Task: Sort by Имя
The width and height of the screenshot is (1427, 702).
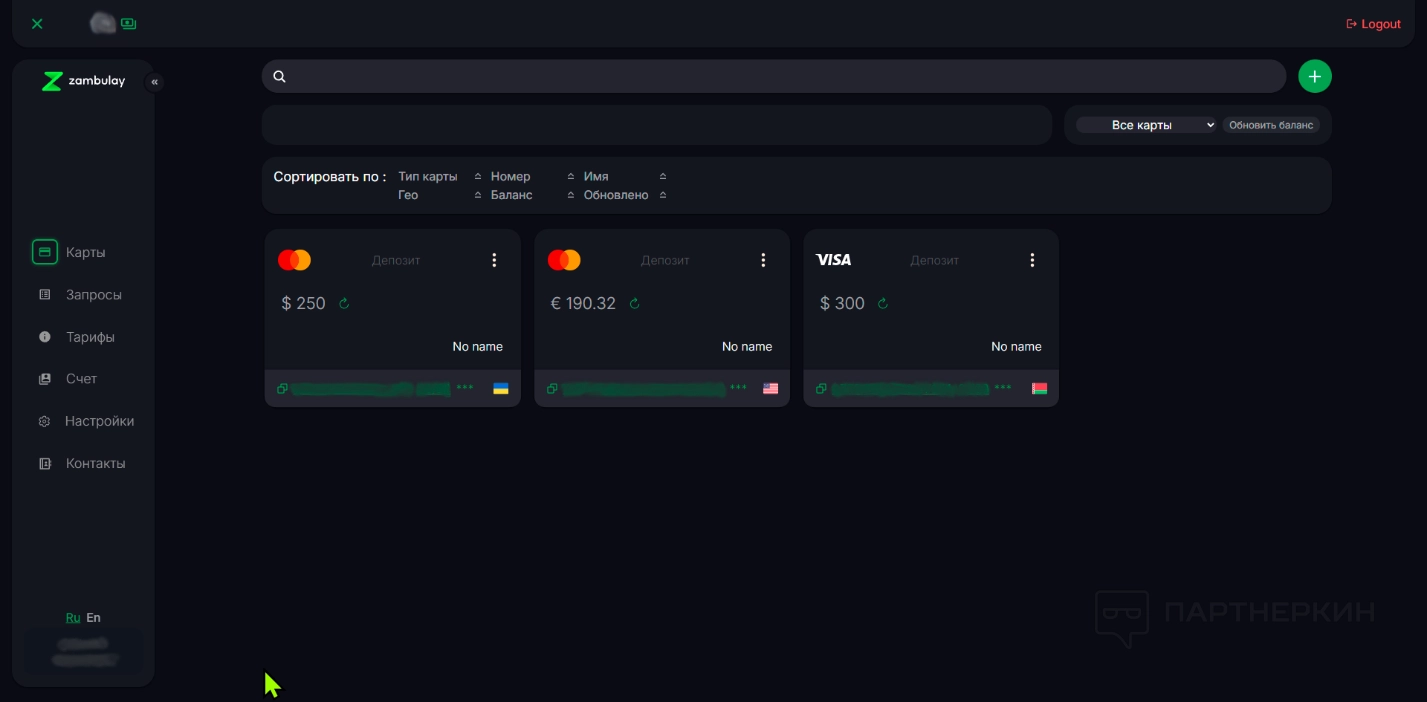Action: [x=596, y=176]
